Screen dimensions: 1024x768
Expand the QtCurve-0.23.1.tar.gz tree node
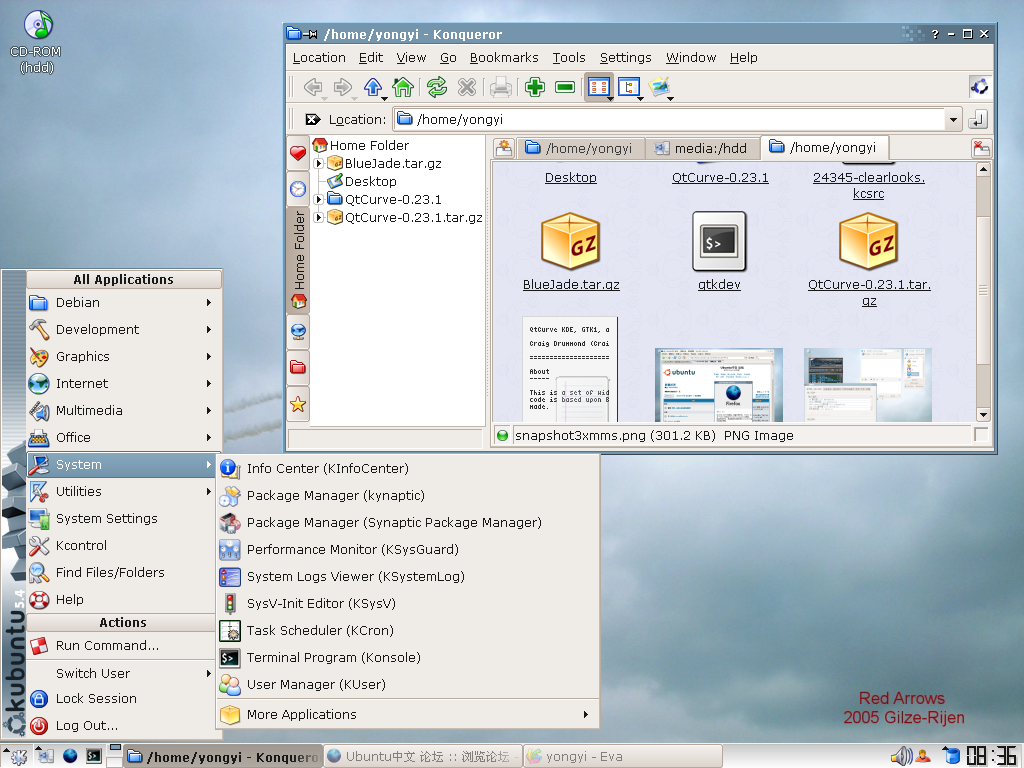coord(319,217)
